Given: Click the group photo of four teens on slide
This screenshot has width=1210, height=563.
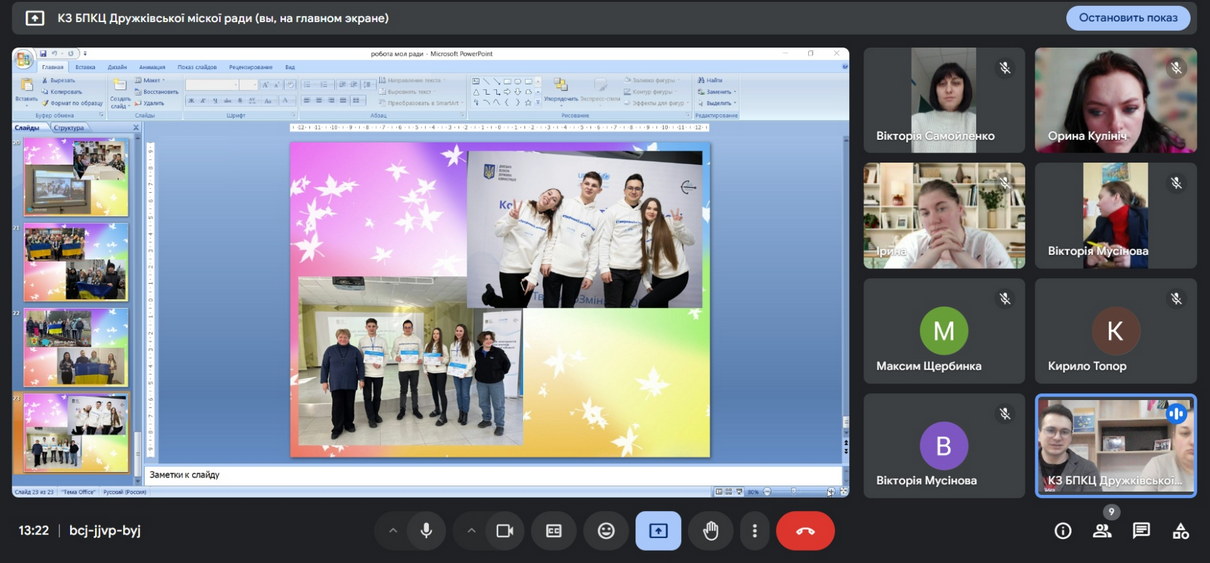Looking at the screenshot, I should click(x=584, y=229).
